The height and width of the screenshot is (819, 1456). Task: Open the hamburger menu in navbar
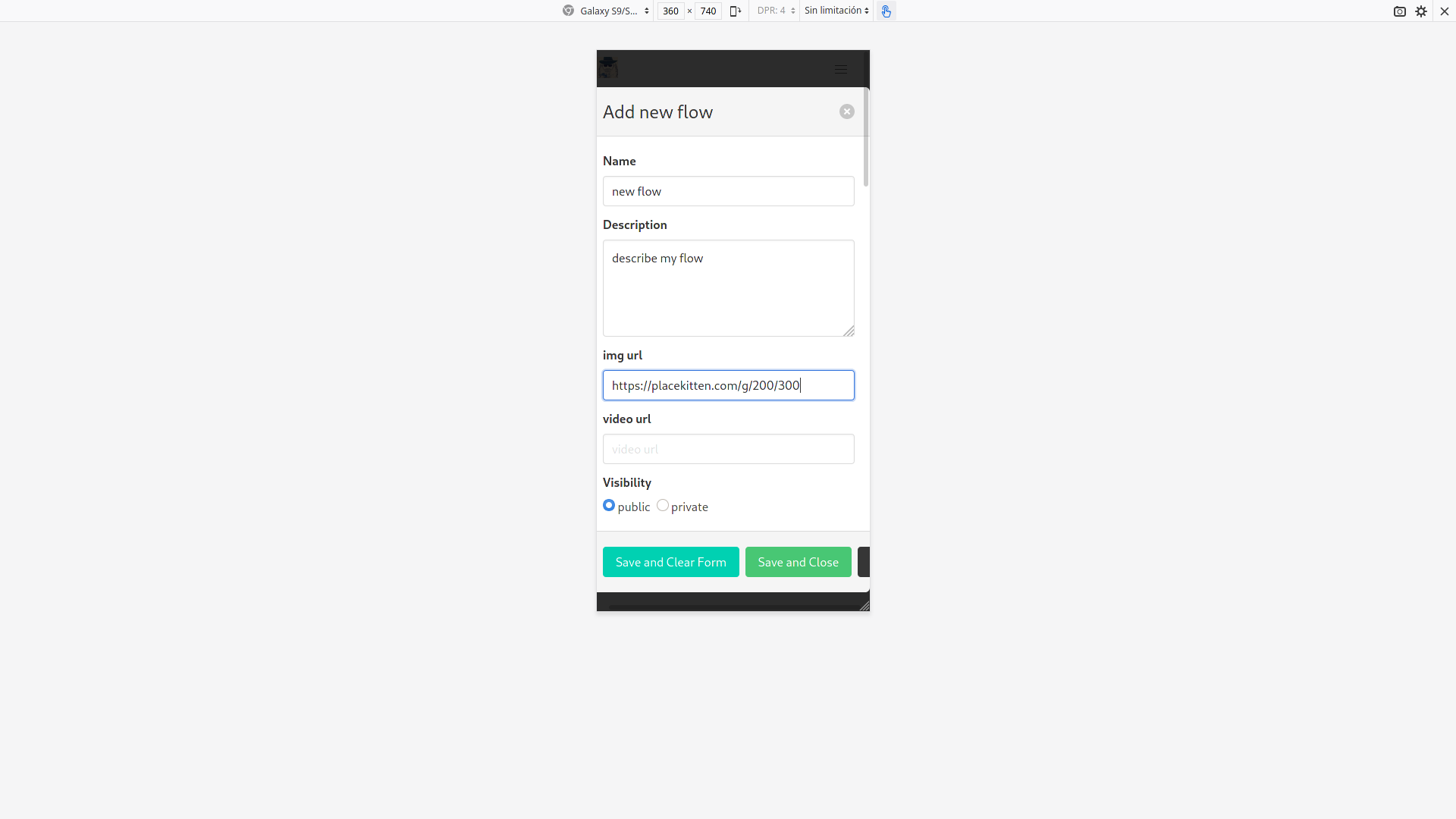pos(841,69)
